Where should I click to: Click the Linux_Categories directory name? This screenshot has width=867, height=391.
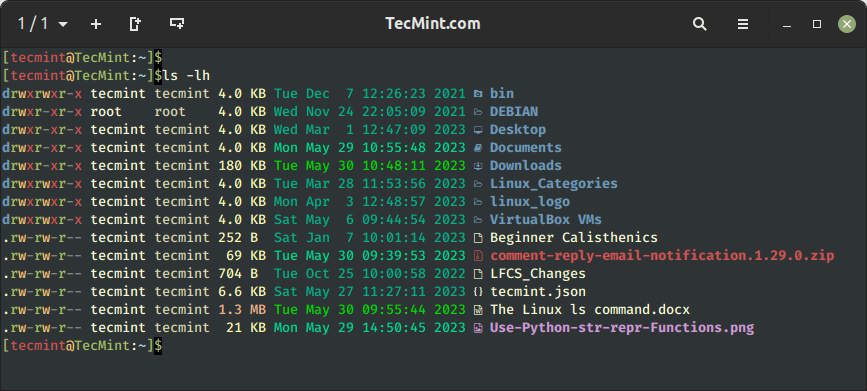pyautogui.click(x=553, y=184)
